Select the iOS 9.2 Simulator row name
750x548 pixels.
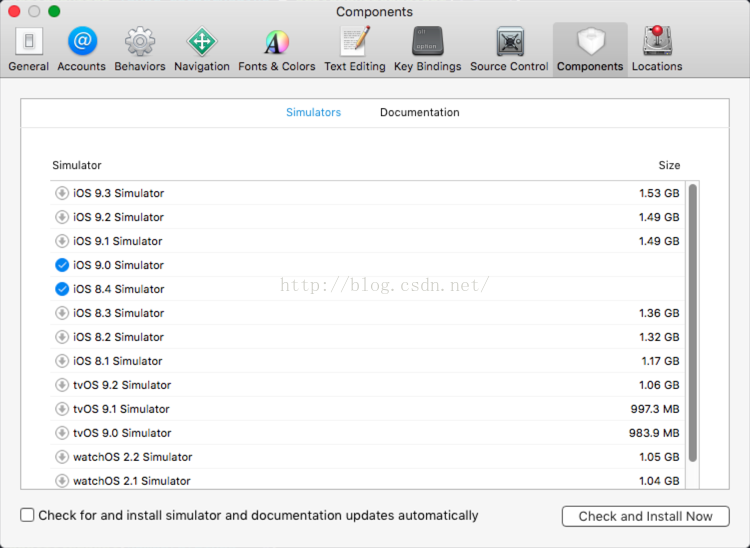pos(118,217)
